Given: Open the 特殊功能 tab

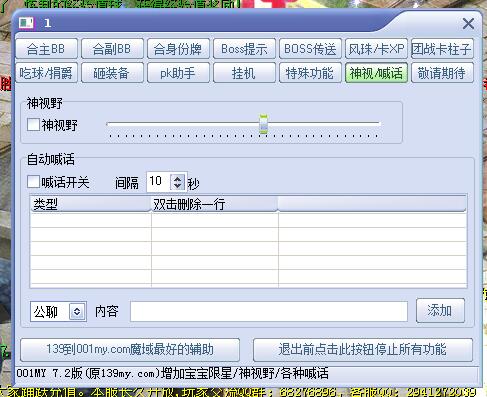Looking at the screenshot, I should click(x=310, y=73).
